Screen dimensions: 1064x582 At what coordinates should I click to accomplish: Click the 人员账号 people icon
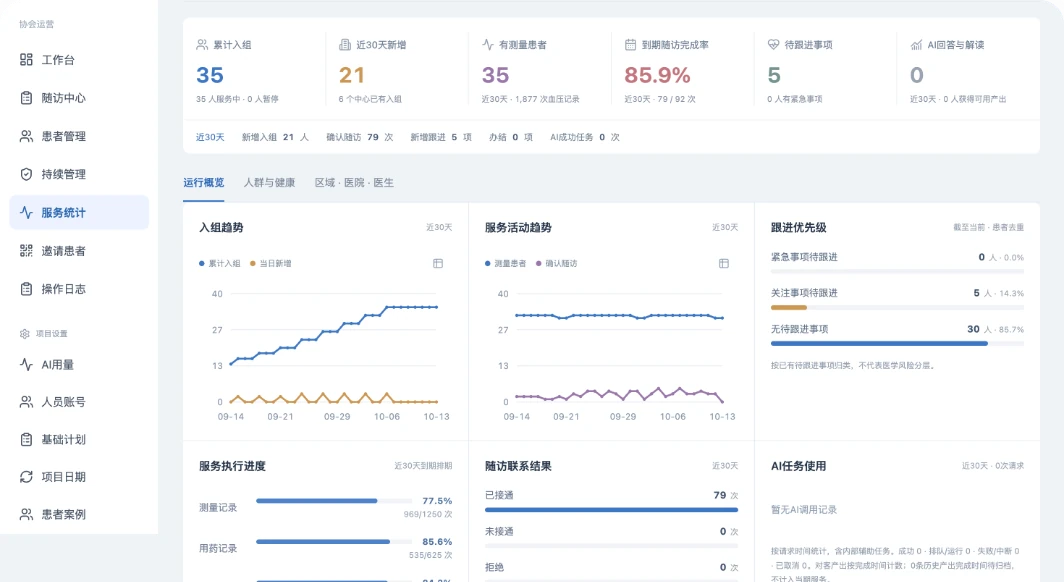26,402
